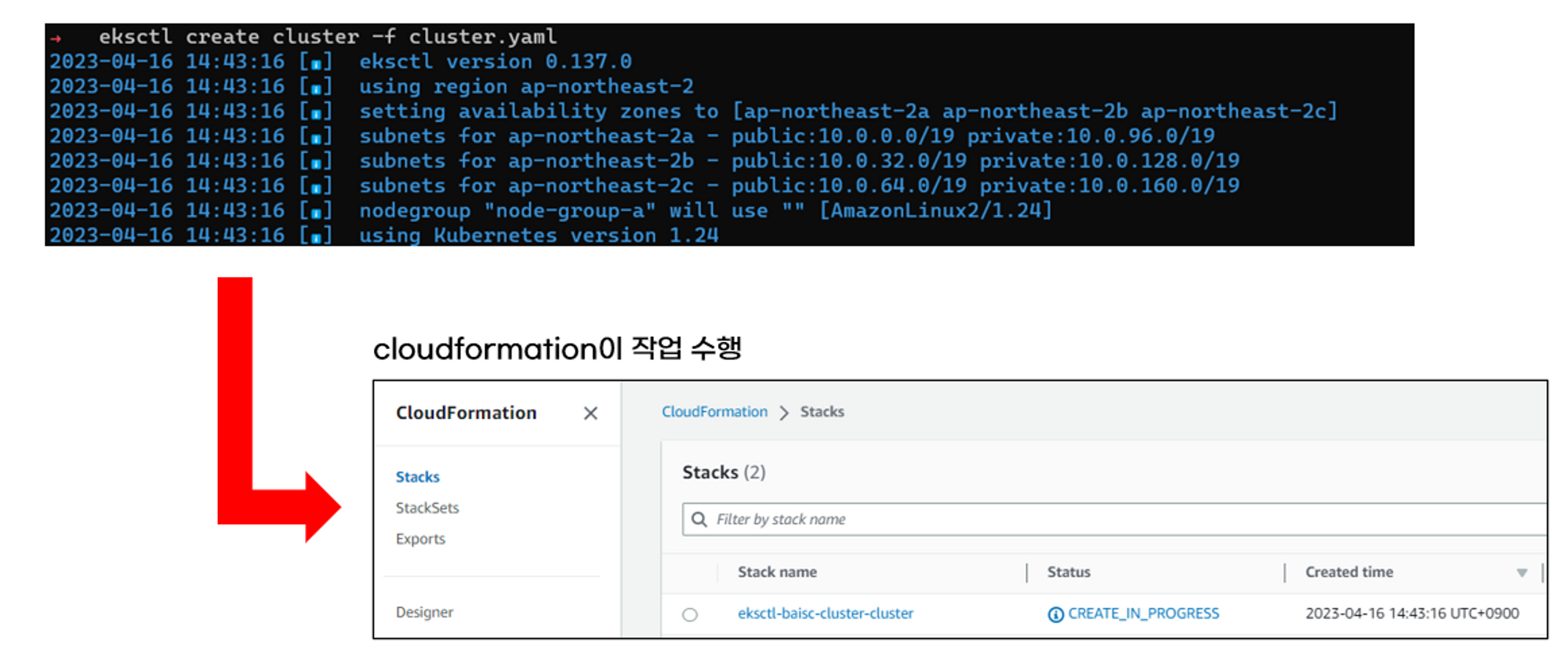The width and height of the screenshot is (1568, 670).
Task: Click the CREATE_IN_PROGRESS status text
Action: [x=1143, y=614]
